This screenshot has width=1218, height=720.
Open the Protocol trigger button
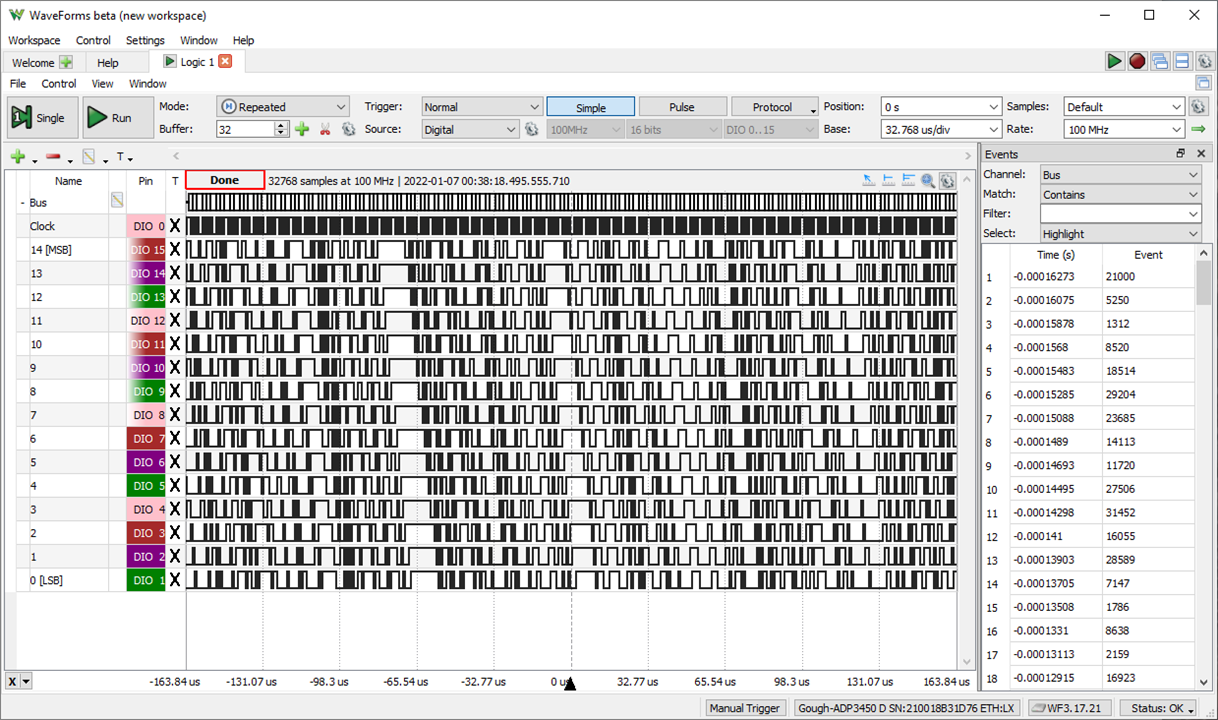775,107
